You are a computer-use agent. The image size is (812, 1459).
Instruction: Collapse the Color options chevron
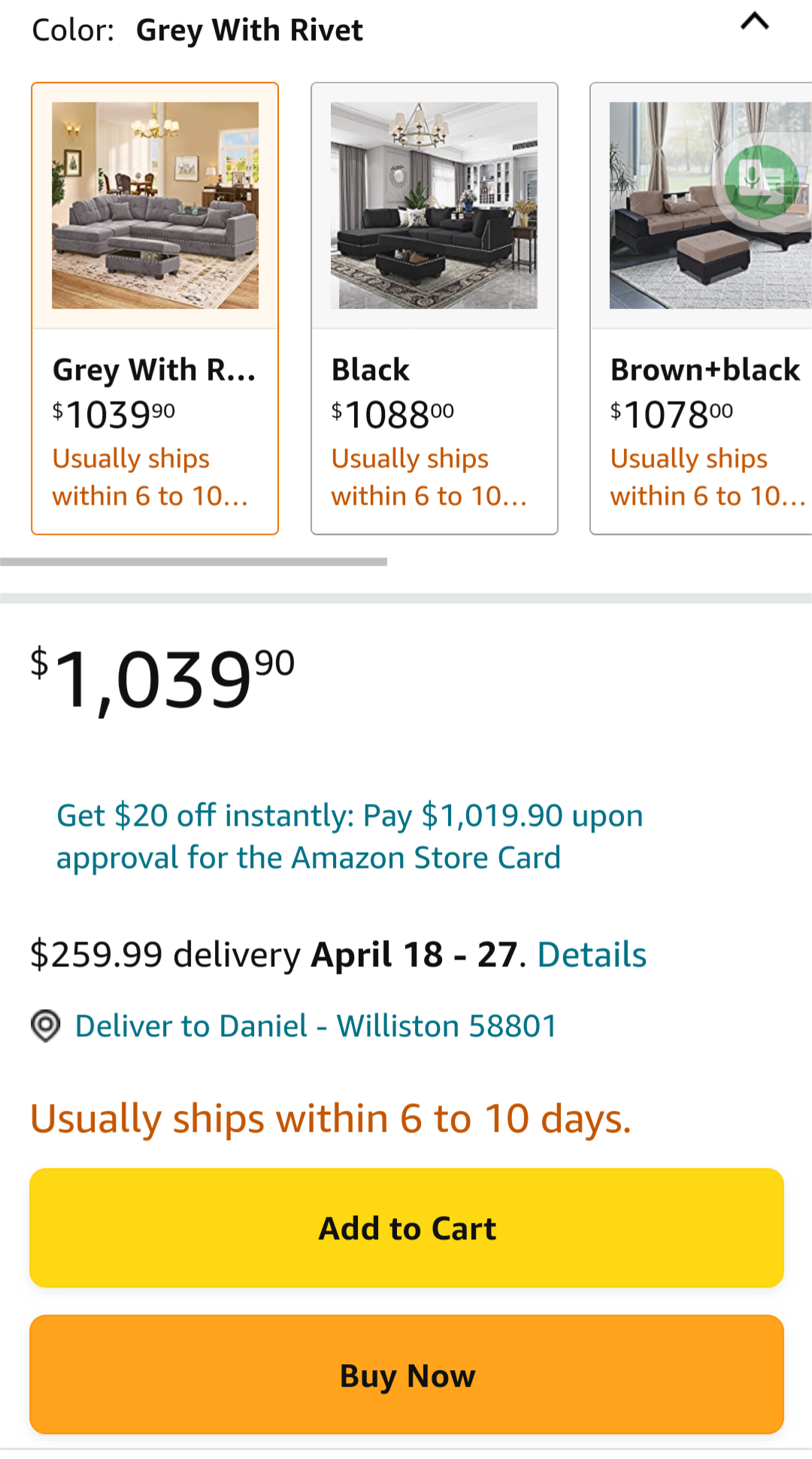pyautogui.click(x=755, y=23)
